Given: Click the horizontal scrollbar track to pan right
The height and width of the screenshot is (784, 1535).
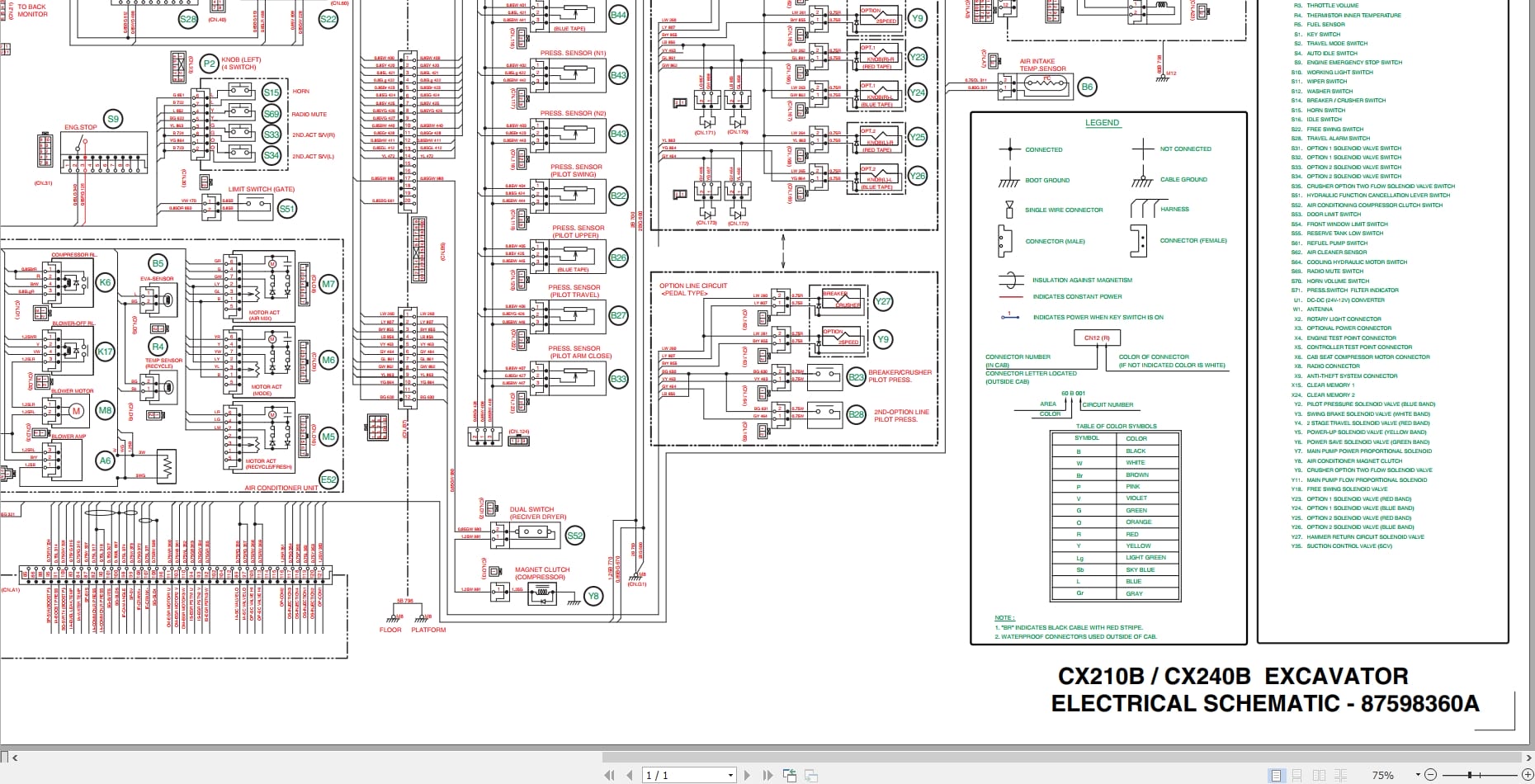Looking at the screenshot, I should (1073, 758).
